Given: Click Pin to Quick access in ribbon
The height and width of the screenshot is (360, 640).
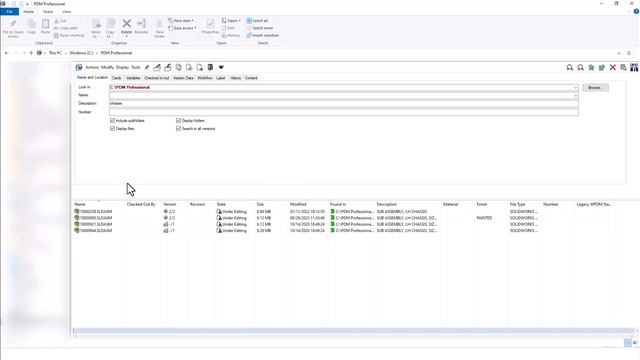Looking at the screenshot, I should tap(13, 29).
